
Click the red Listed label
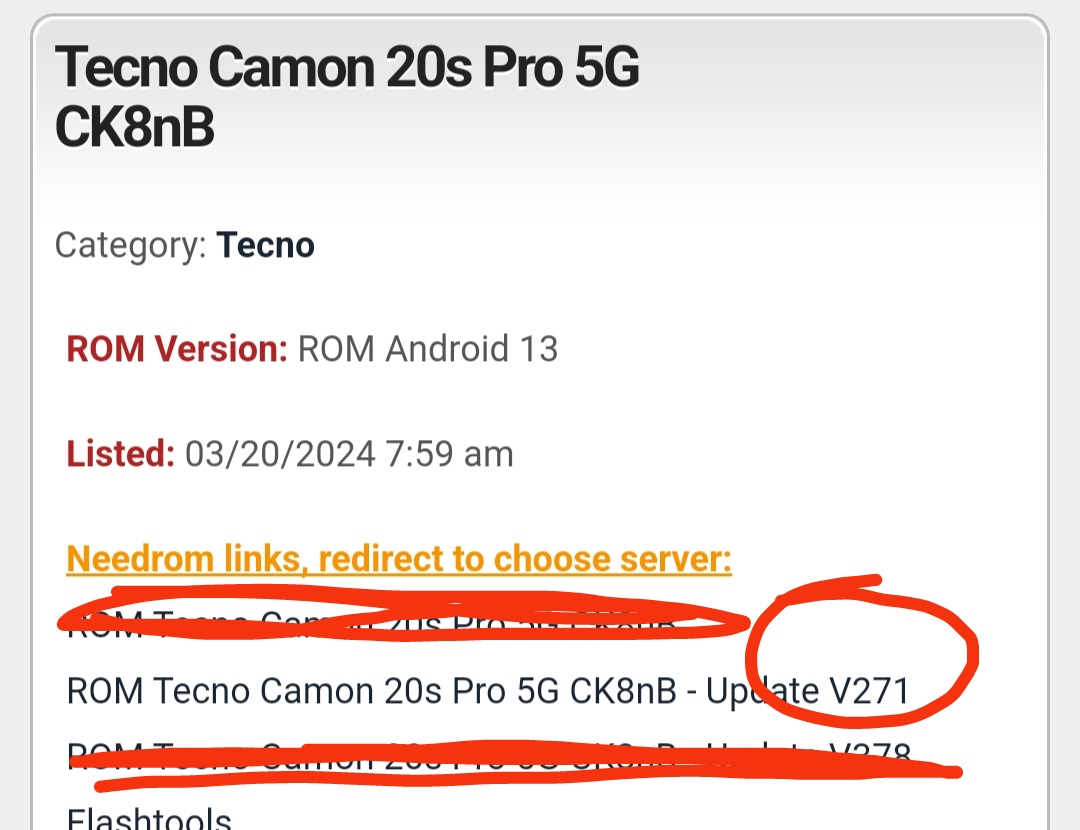point(121,454)
